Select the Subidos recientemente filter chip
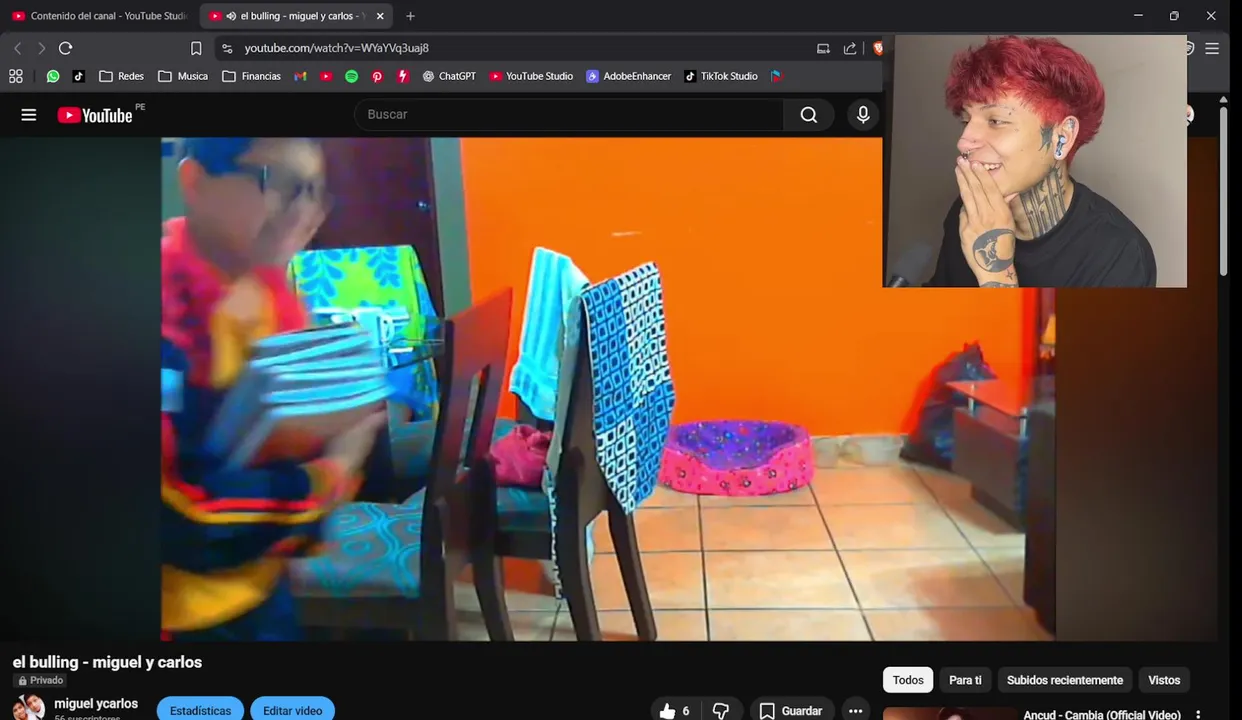The height and width of the screenshot is (720, 1242). pos(1065,680)
